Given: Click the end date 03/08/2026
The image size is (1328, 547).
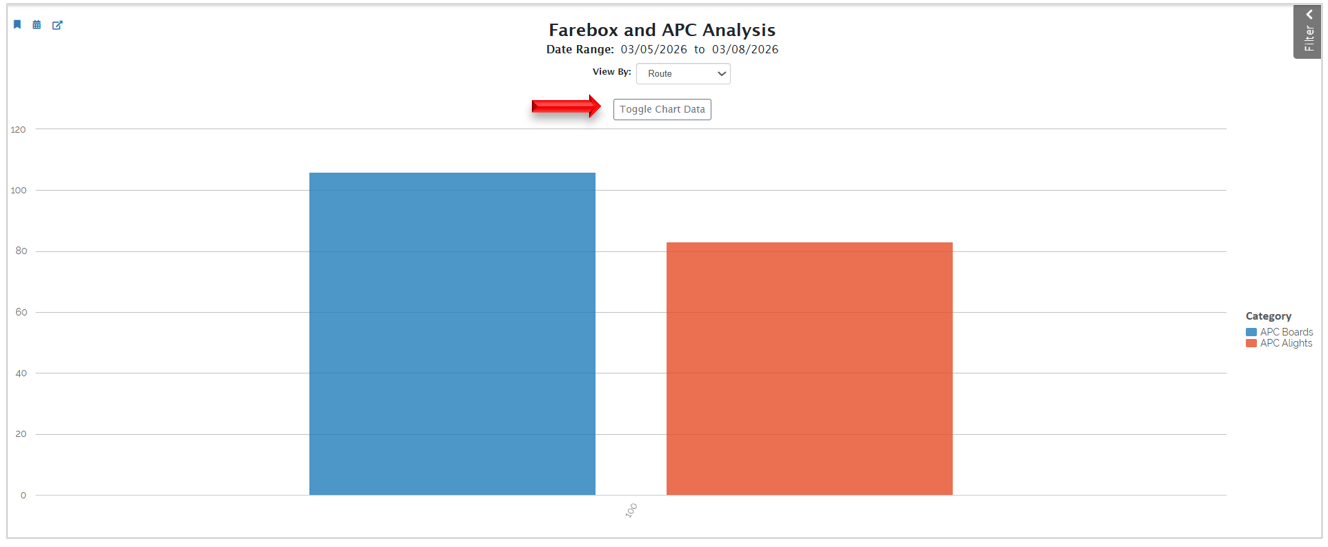Looking at the screenshot, I should click(x=745, y=50).
